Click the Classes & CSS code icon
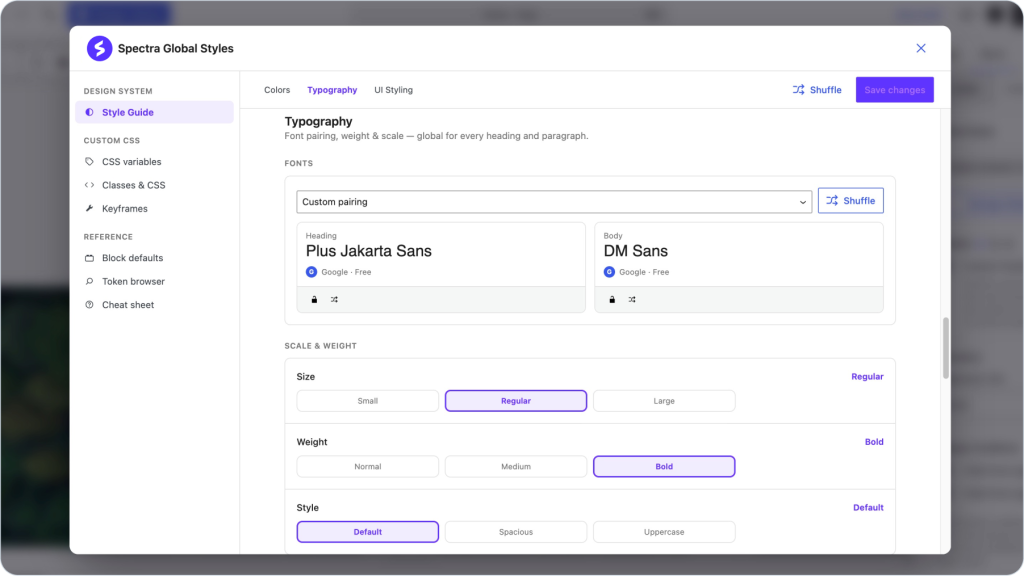 coord(89,185)
